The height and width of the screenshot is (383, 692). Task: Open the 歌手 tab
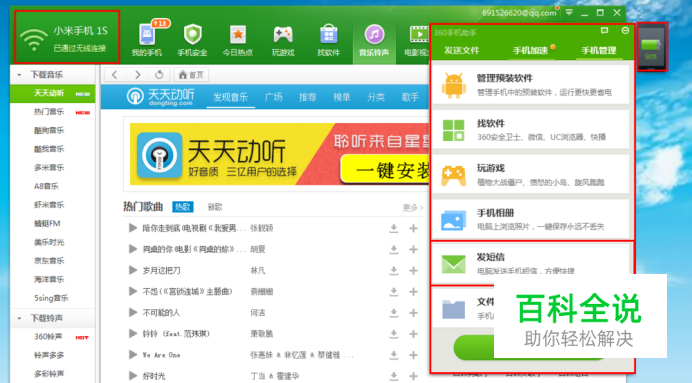[x=410, y=97]
